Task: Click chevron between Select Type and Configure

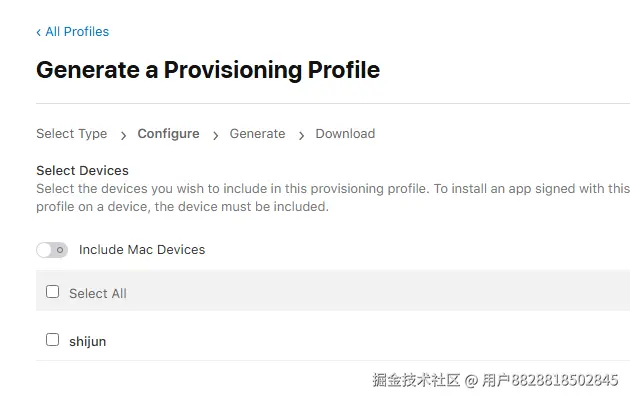Action: pos(123,136)
